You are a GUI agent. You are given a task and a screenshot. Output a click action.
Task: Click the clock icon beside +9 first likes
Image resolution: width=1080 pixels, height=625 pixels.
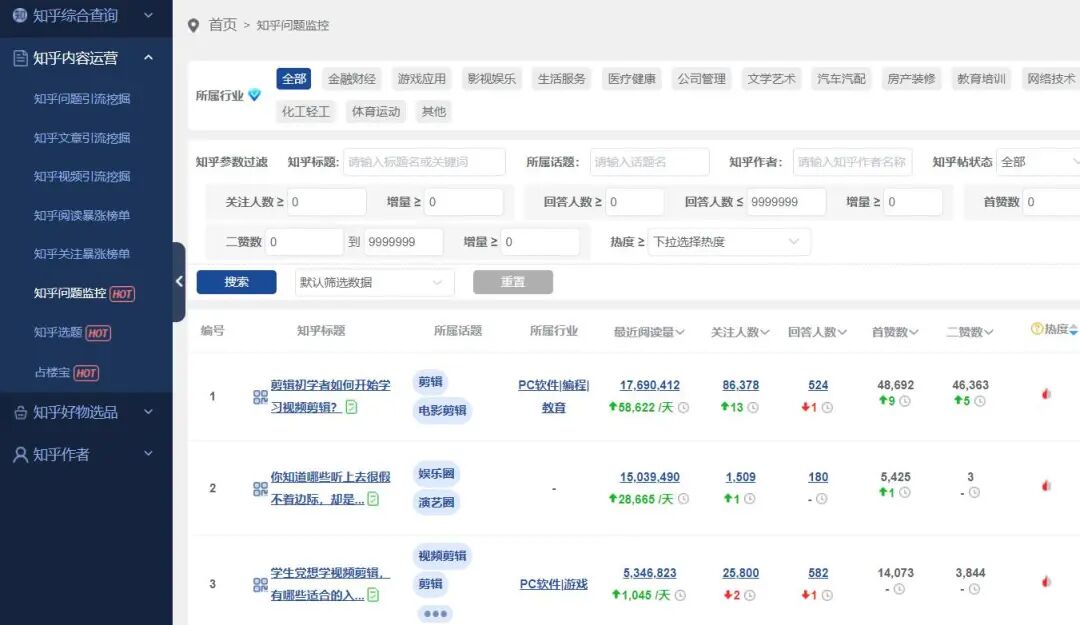[x=904, y=401]
